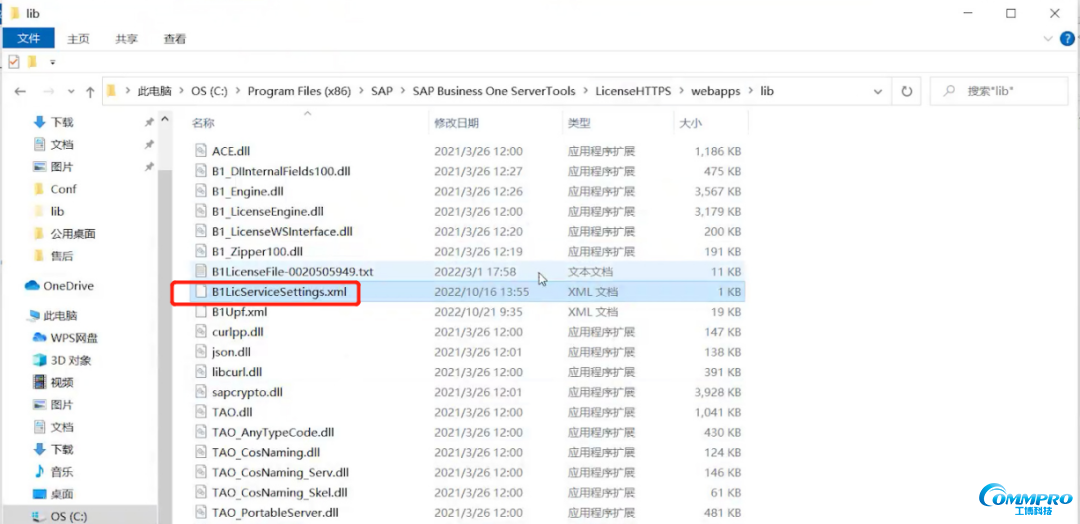Select 此电脑 in the navigation pane

tap(60, 316)
